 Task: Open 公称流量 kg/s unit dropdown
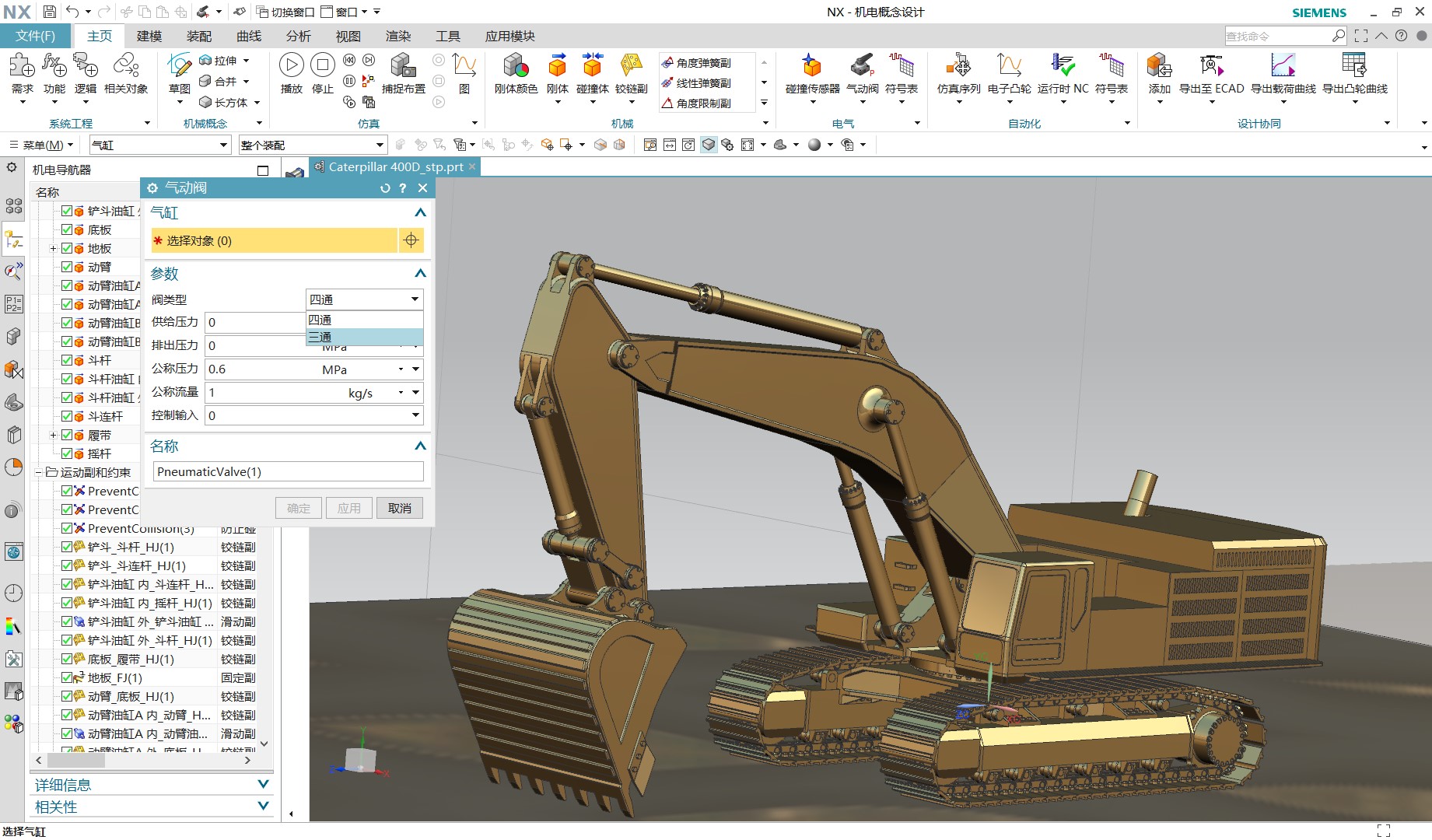pos(401,393)
